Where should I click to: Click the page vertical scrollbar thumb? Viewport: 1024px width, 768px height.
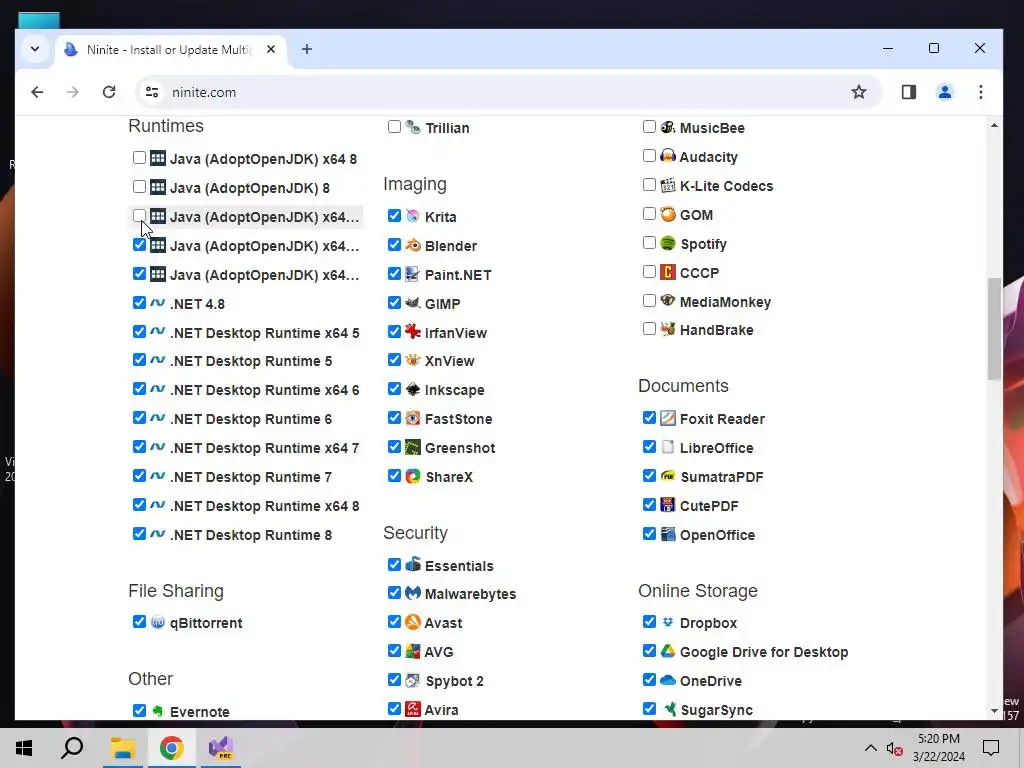994,328
